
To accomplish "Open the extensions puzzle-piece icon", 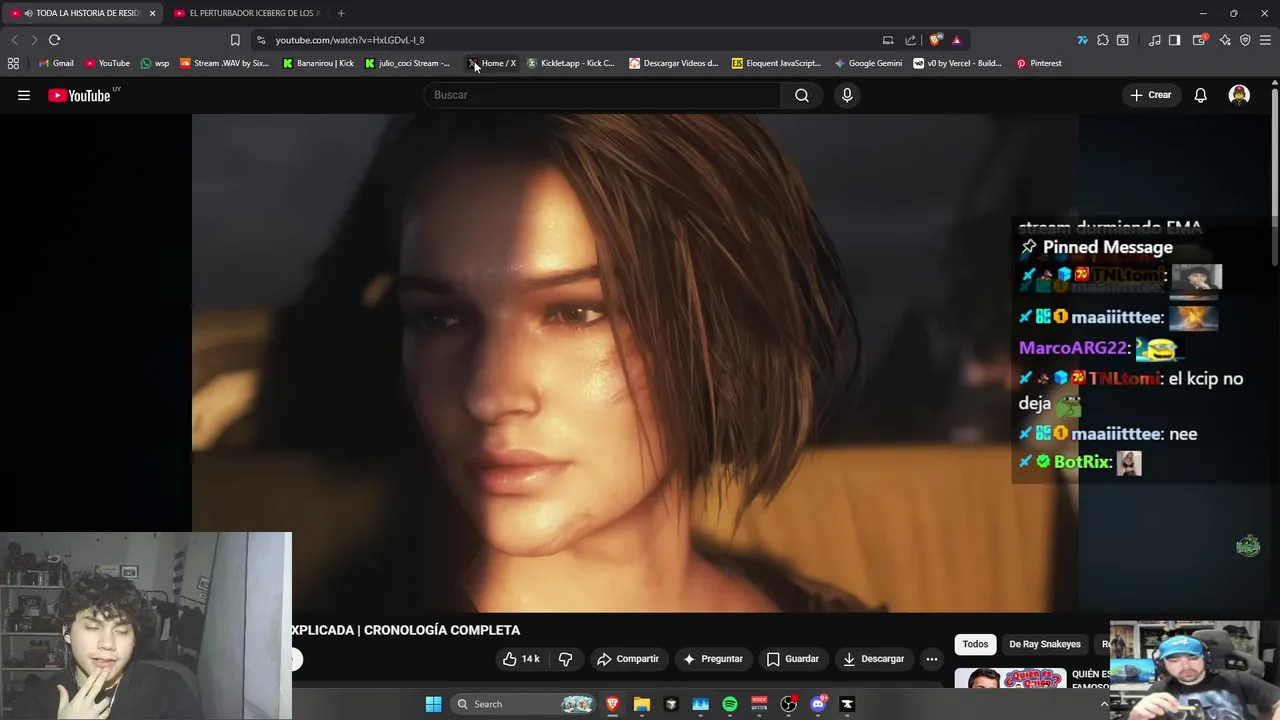I will point(1102,40).
